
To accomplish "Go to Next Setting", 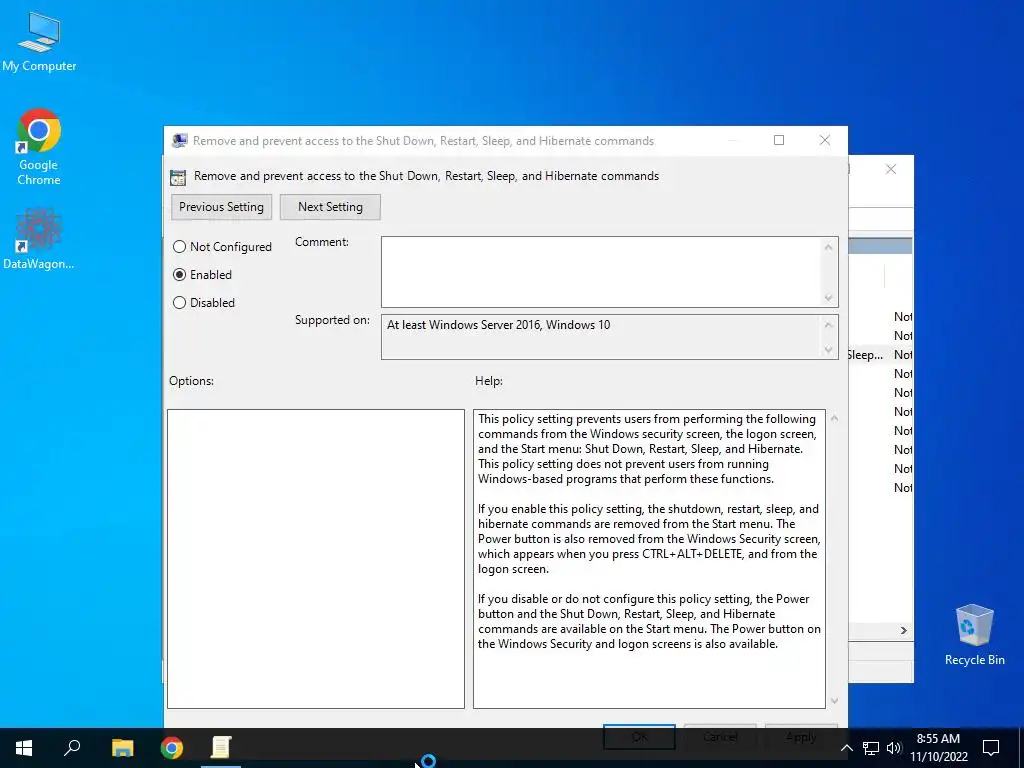I will [x=330, y=207].
